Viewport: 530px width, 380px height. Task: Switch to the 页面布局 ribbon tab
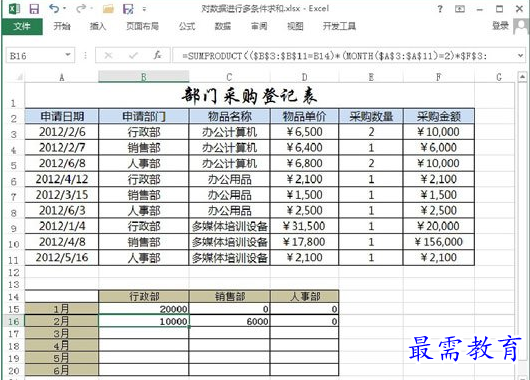click(142, 26)
